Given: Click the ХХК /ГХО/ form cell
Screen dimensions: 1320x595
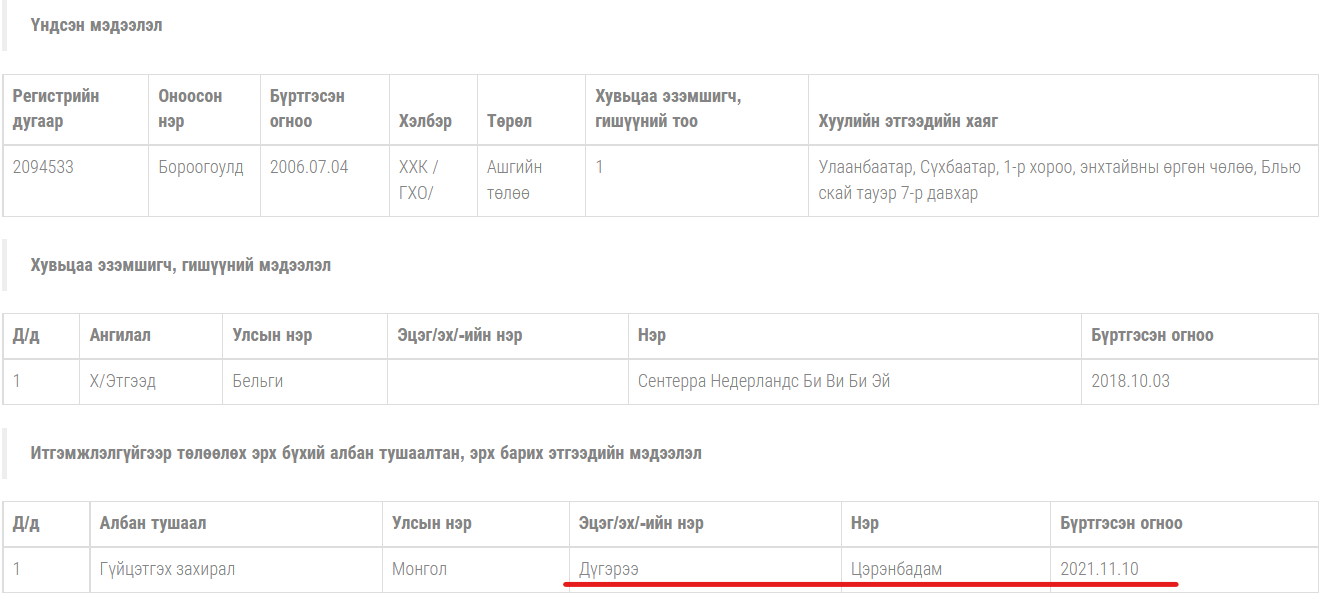Looking at the screenshot, I should click(418, 180).
